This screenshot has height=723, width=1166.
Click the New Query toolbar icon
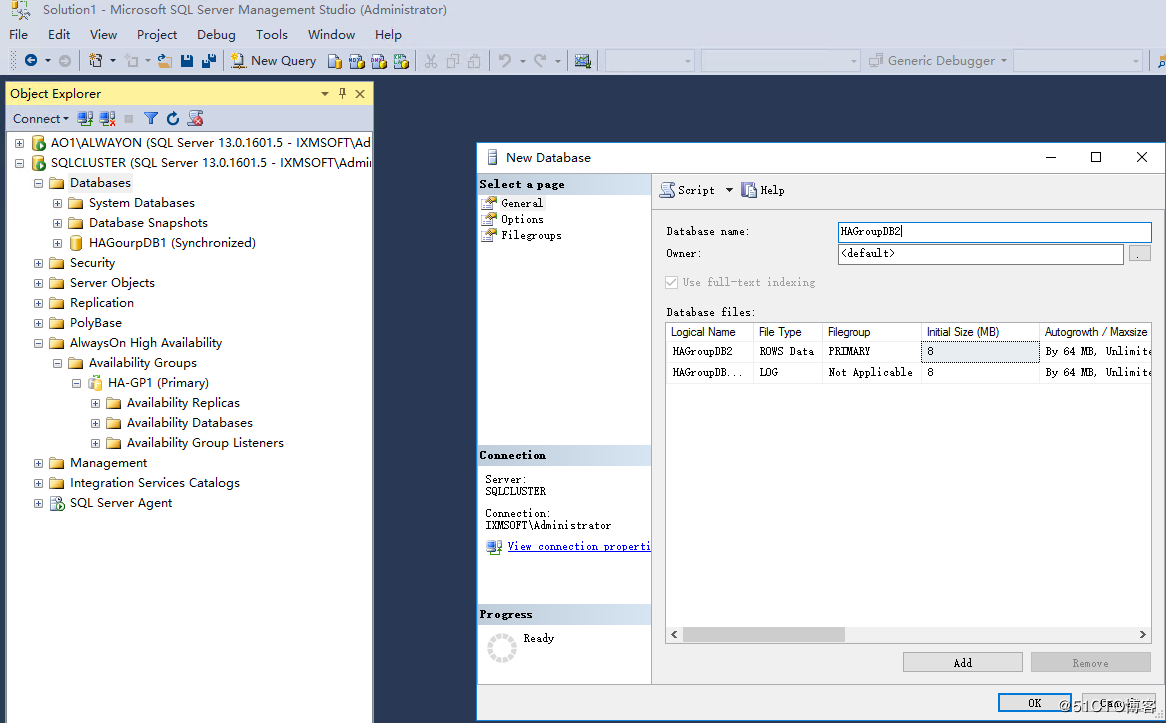click(273, 60)
